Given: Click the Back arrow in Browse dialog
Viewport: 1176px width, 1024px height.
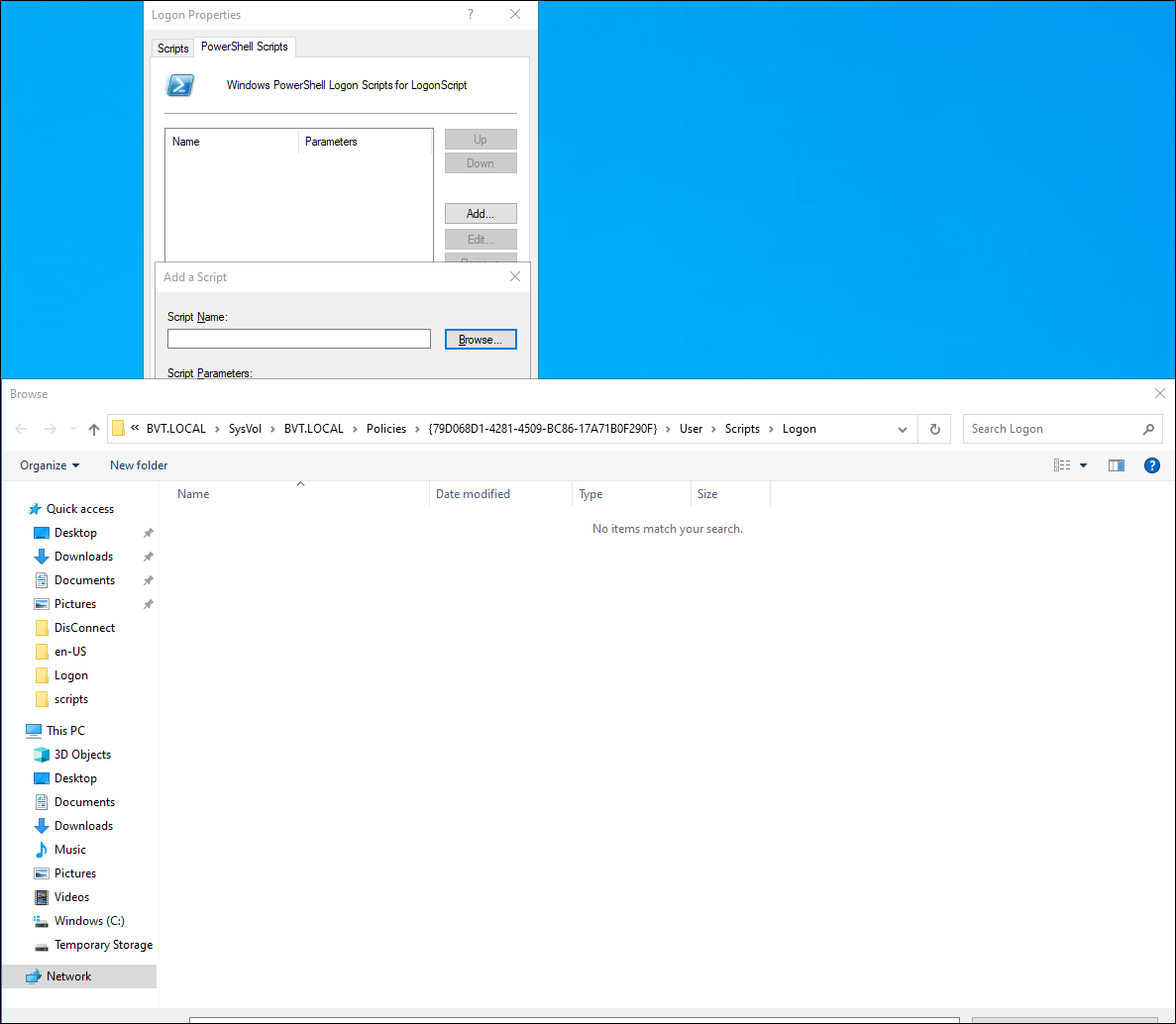Looking at the screenshot, I should pos(21,429).
